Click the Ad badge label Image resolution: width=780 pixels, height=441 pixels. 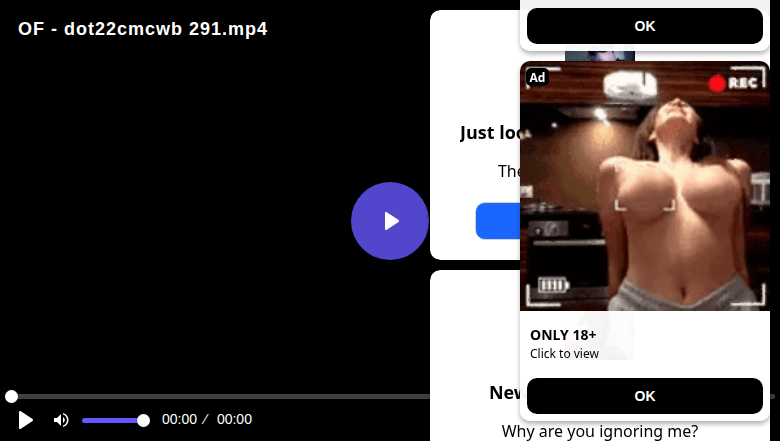coord(537,78)
